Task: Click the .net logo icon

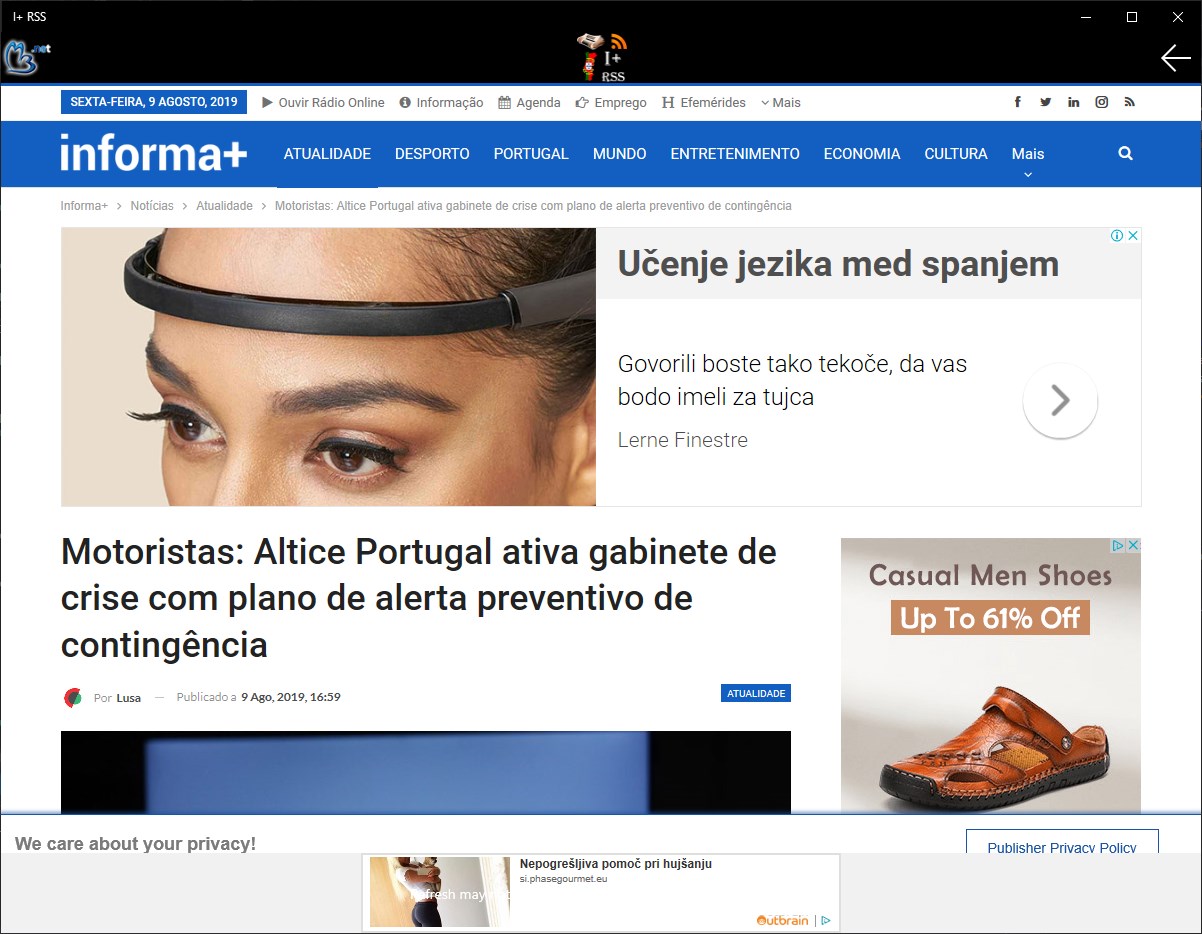Action: (x=27, y=56)
